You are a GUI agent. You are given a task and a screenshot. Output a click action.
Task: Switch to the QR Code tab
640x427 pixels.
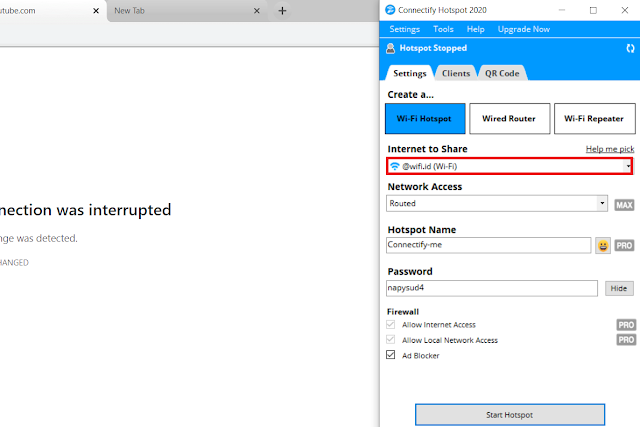pos(502,73)
